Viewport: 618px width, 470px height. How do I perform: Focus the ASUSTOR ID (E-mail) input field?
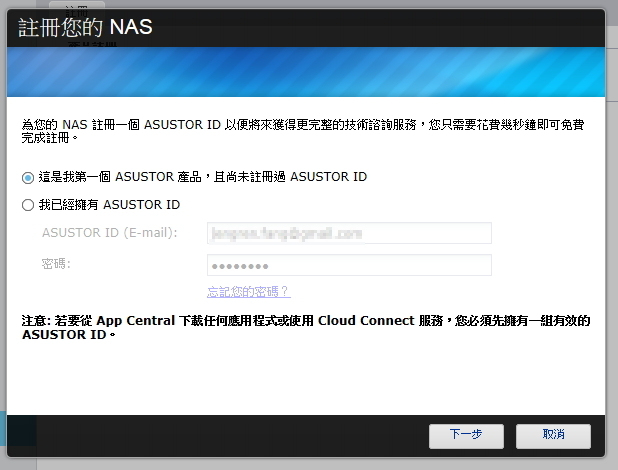[349, 233]
